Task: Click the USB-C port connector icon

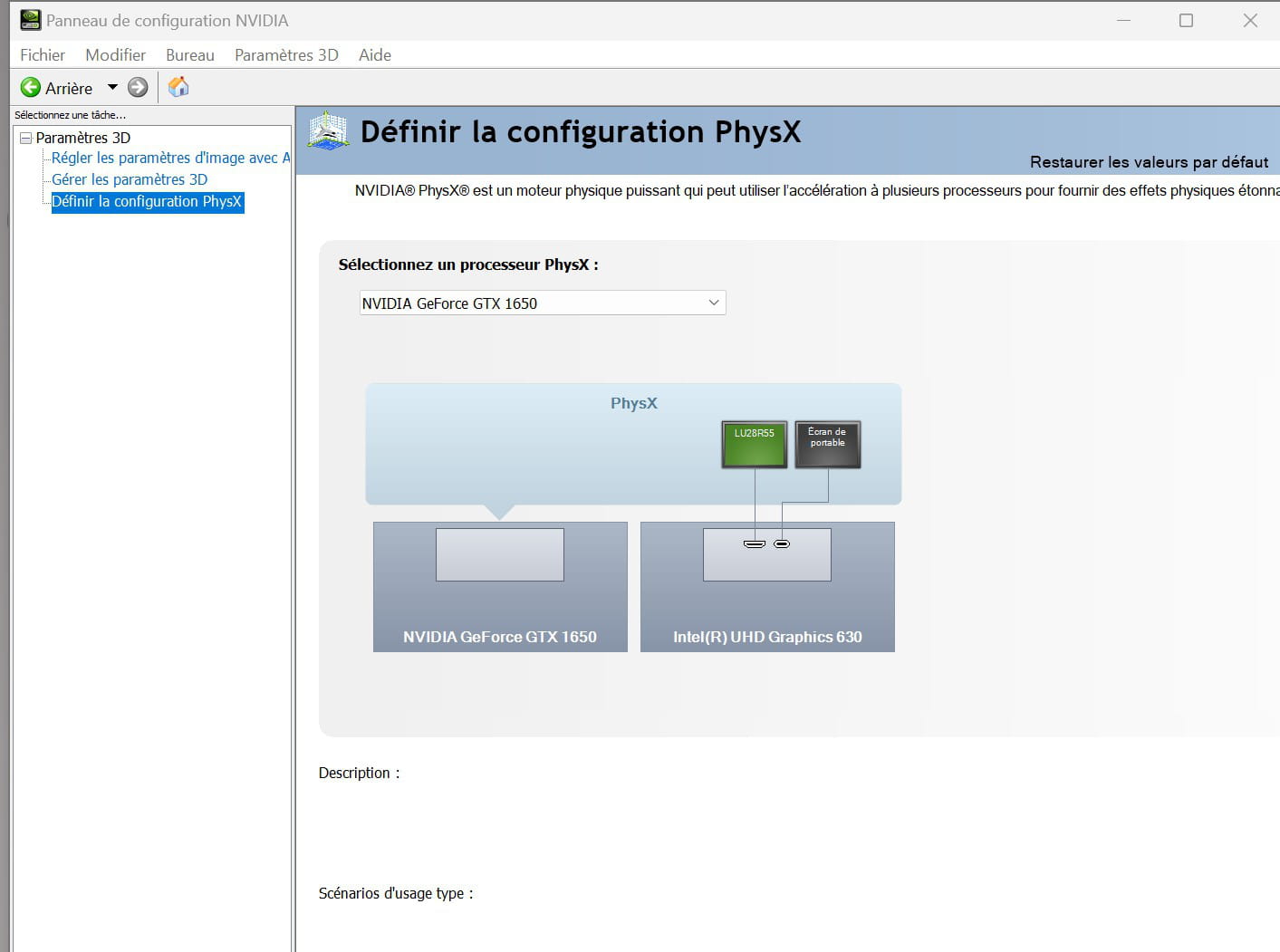Action: click(x=782, y=544)
